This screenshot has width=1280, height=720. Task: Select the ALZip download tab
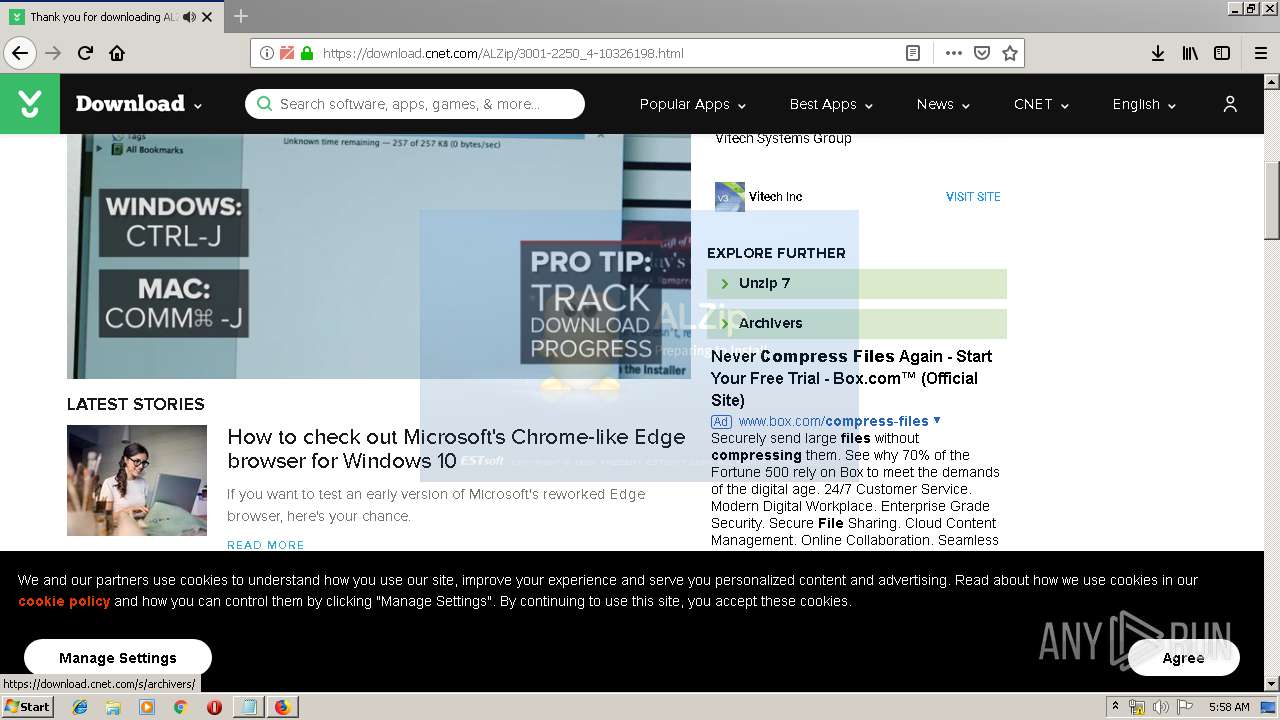tap(104, 17)
